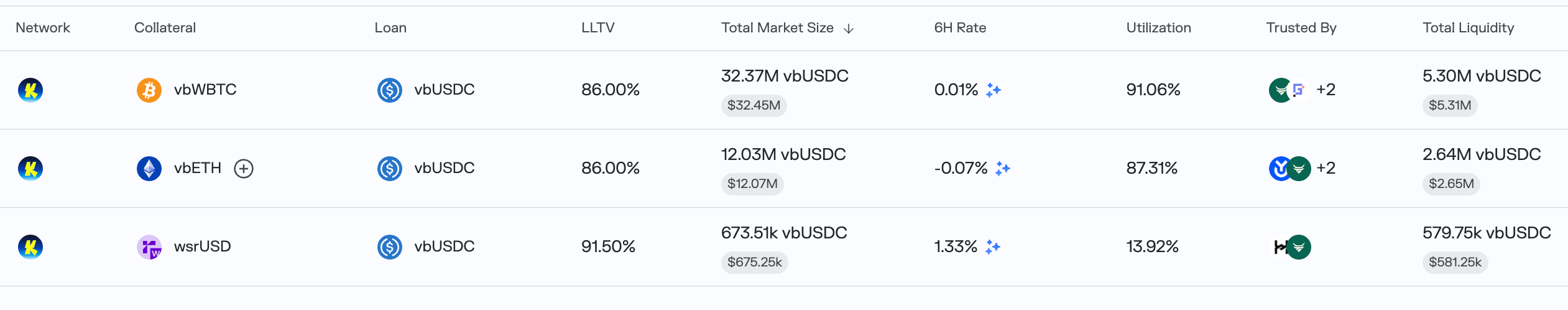This screenshot has width=1568, height=310.
Task: Toggle sort arrow on Total Market Size
Action: (x=849, y=29)
